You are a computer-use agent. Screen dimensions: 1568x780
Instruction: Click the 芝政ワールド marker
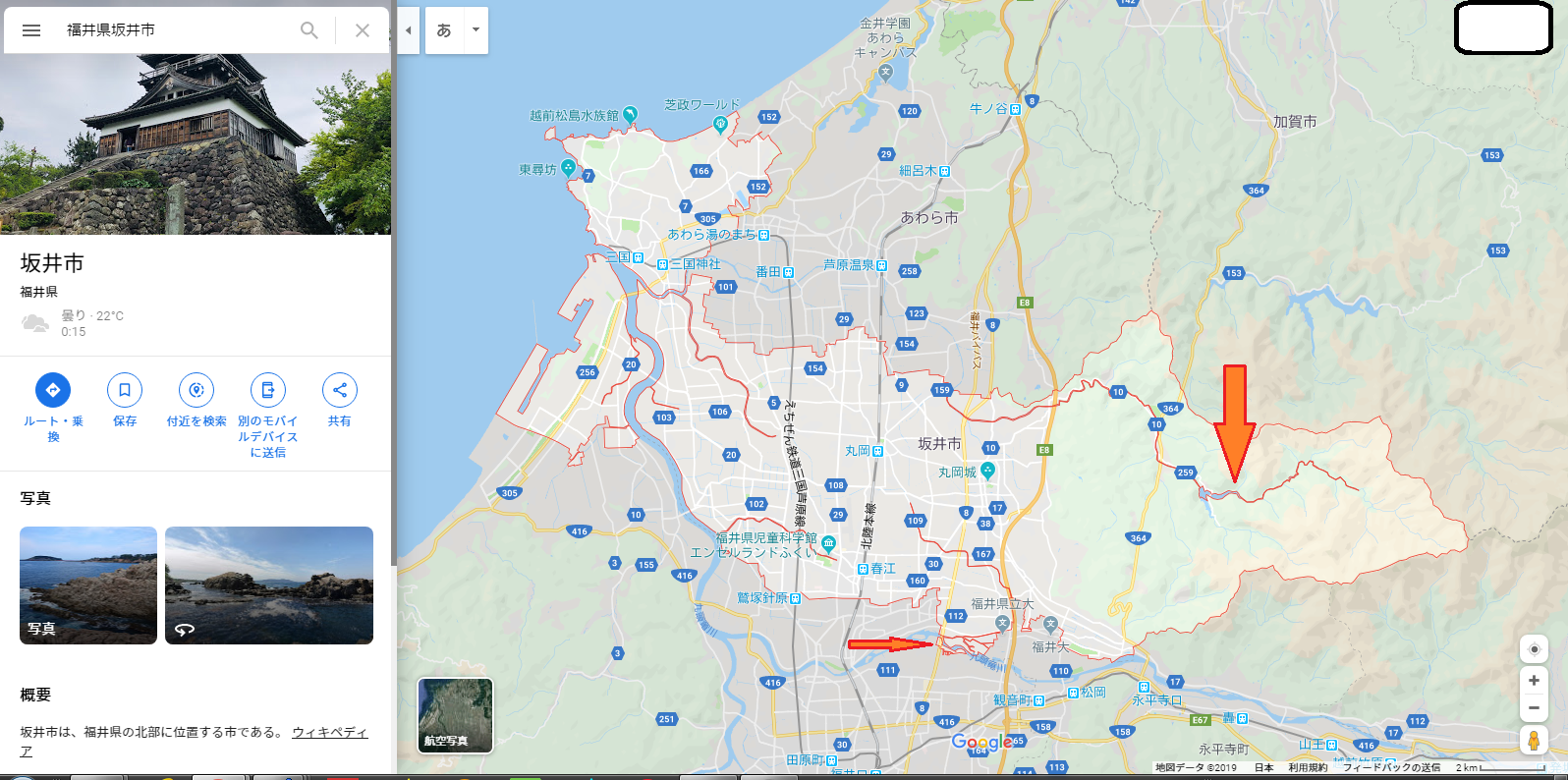pyautogui.click(x=721, y=124)
